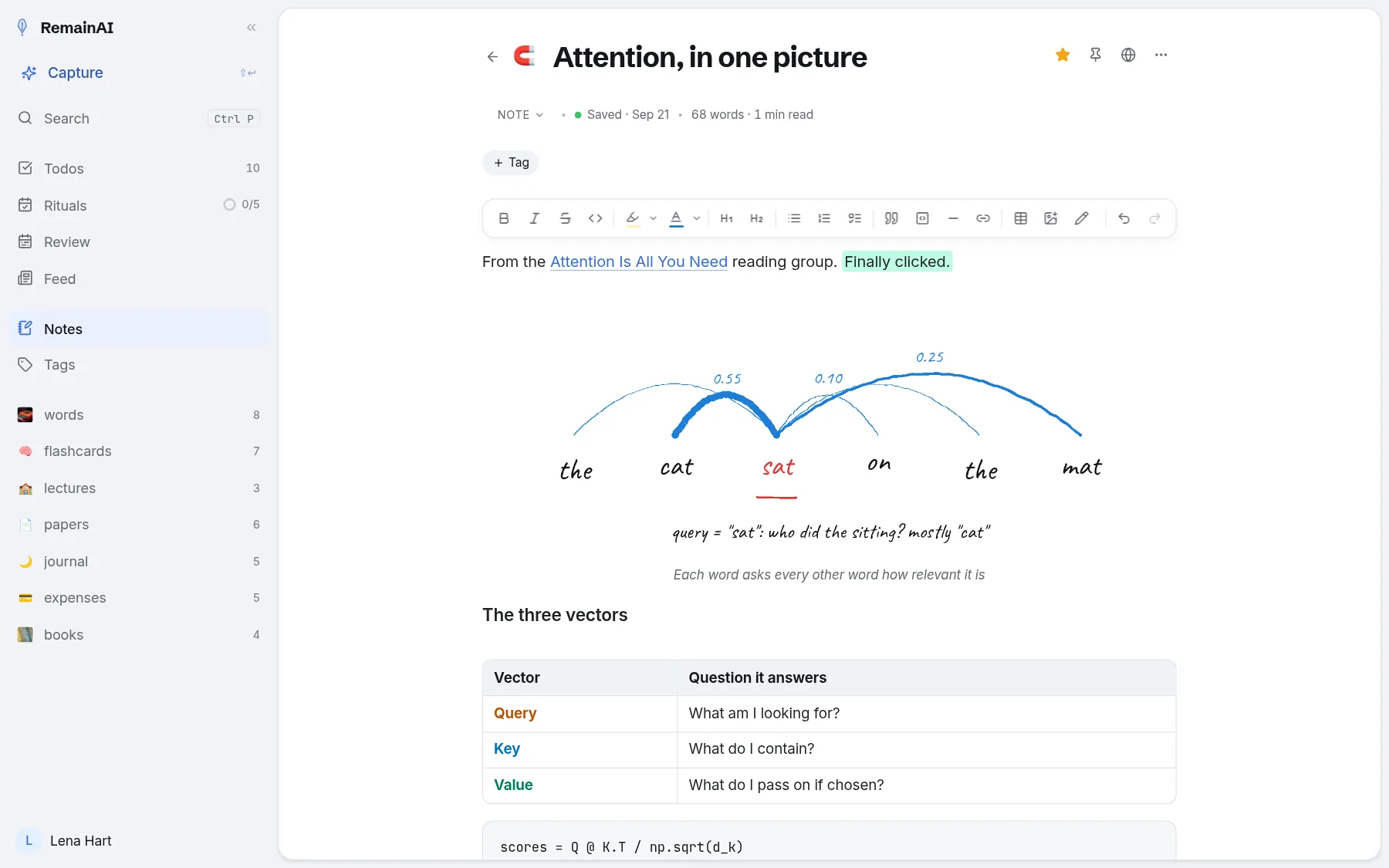Insert a hyperlink
1389x868 pixels.
point(983,218)
